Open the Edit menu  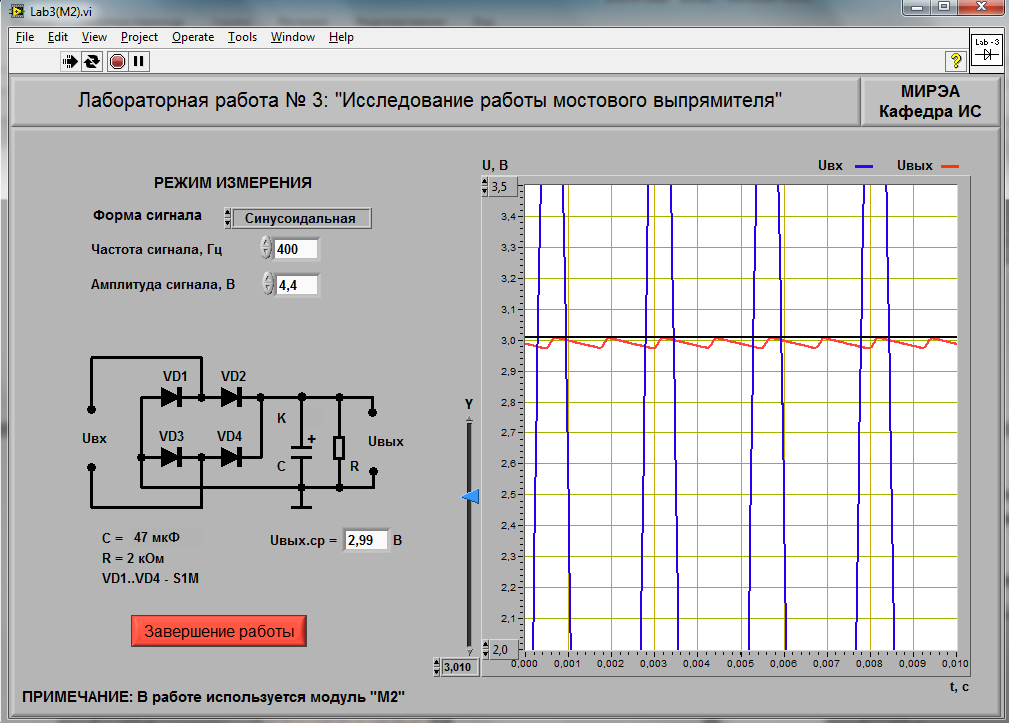tap(58, 37)
